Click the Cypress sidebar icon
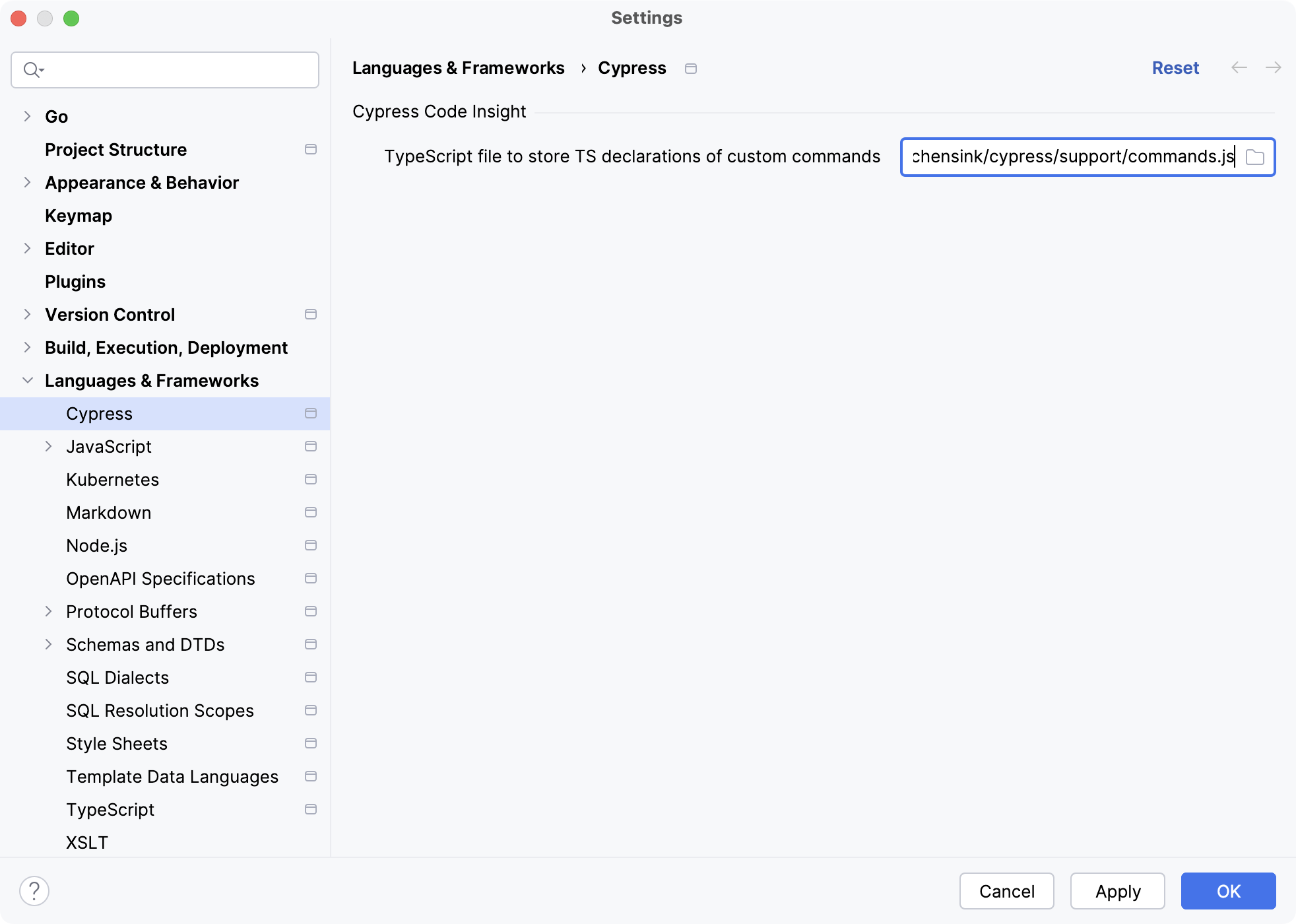The height and width of the screenshot is (924, 1296). click(x=312, y=413)
